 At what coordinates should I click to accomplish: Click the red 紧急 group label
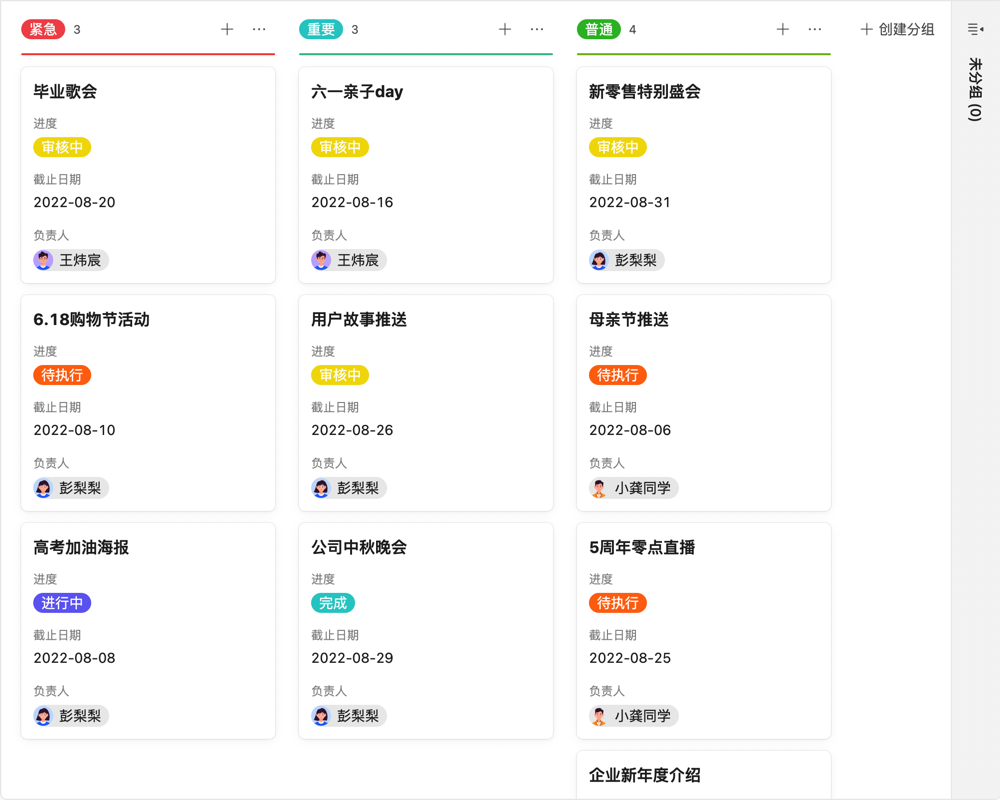(x=44, y=29)
